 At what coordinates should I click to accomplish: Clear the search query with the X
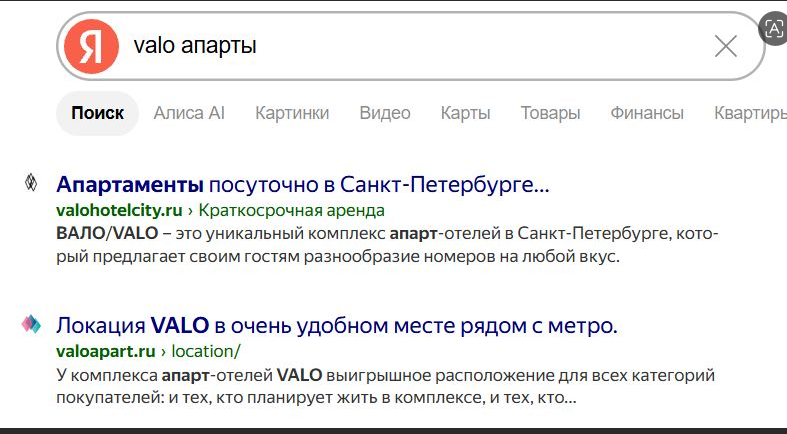726,46
